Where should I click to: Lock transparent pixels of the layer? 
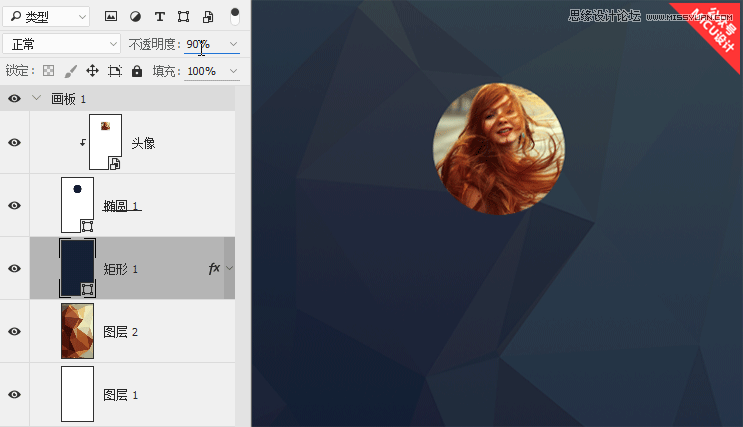pos(45,71)
